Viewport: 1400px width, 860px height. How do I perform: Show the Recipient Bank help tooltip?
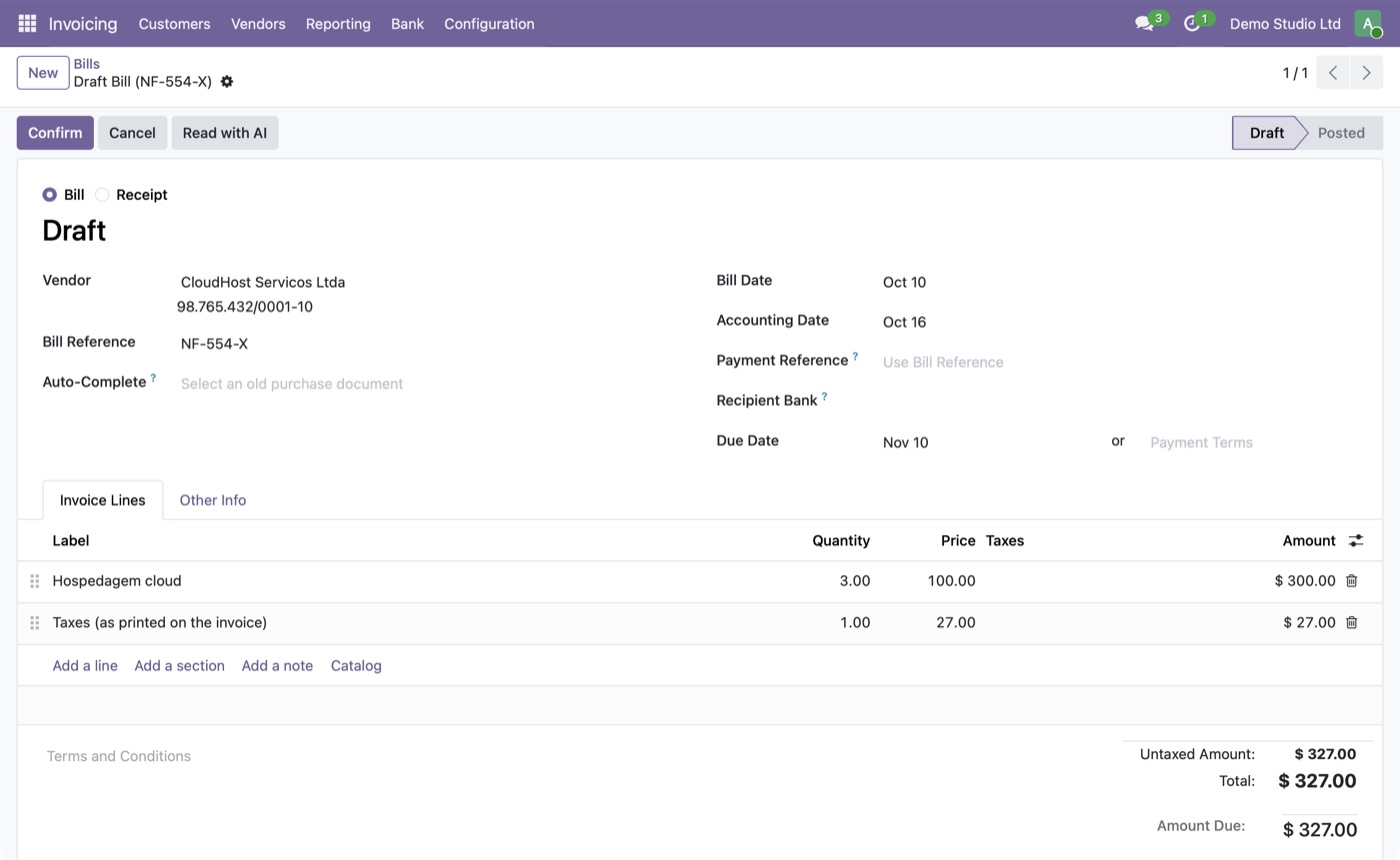[824, 397]
